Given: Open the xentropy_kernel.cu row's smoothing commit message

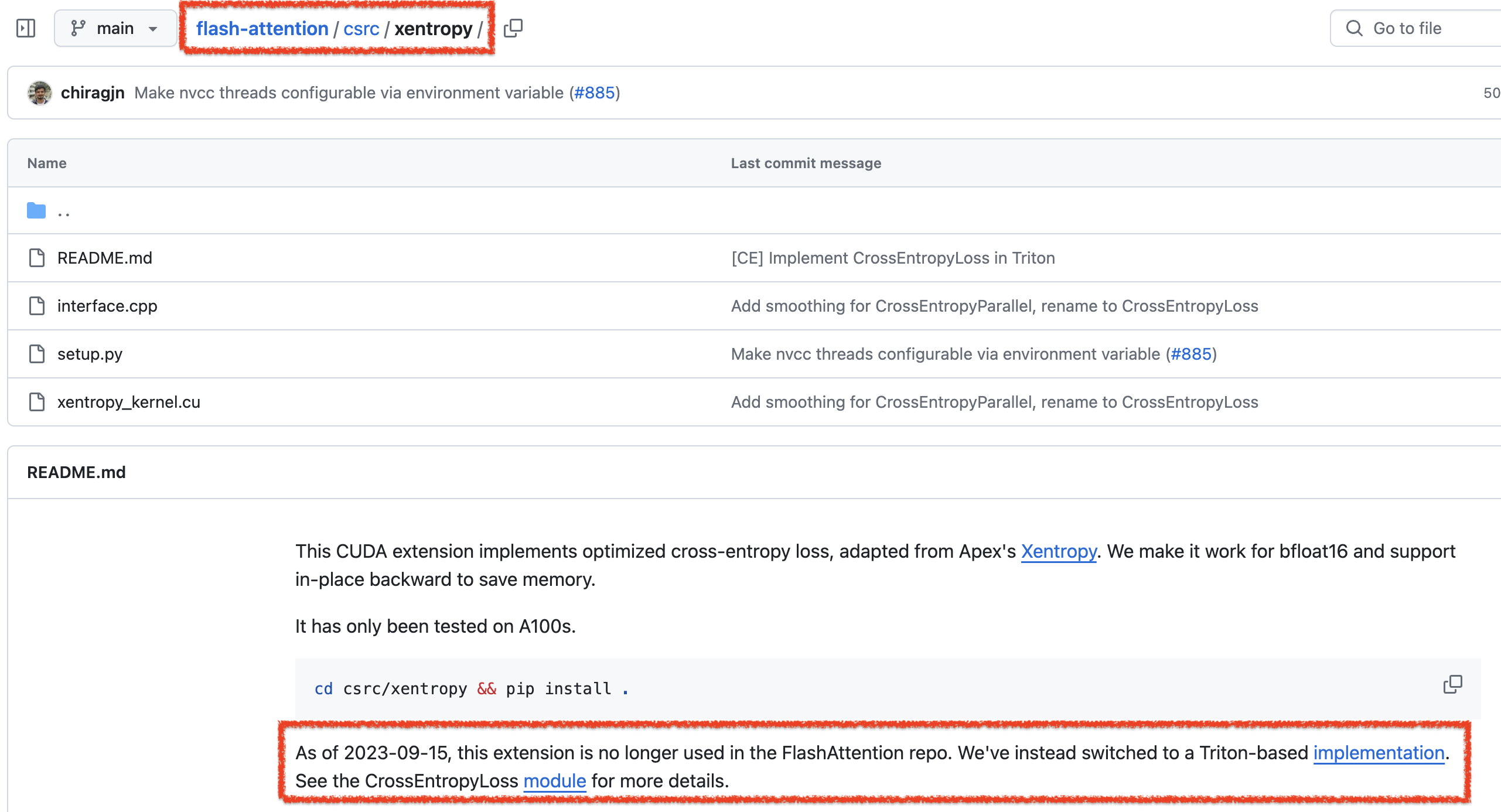Looking at the screenshot, I should click(x=994, y=402).
